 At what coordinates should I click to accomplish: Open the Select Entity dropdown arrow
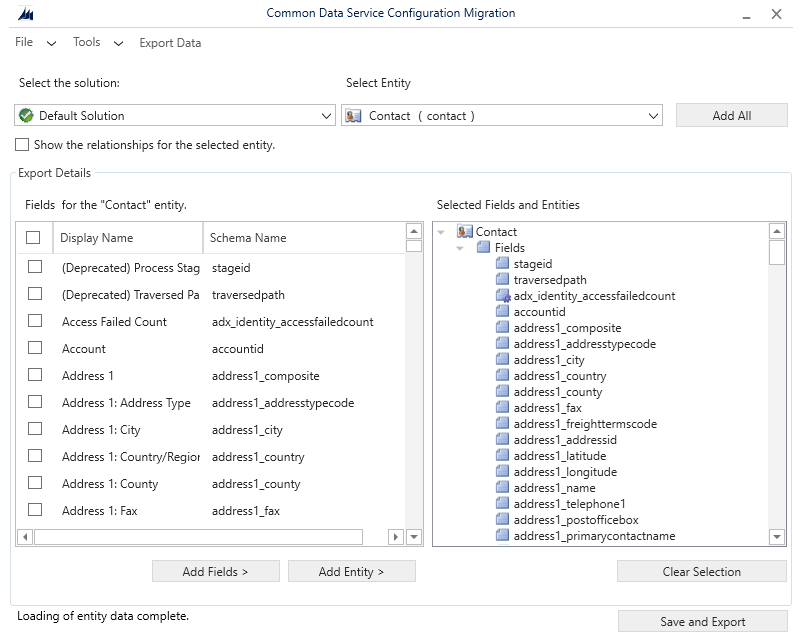654,116
